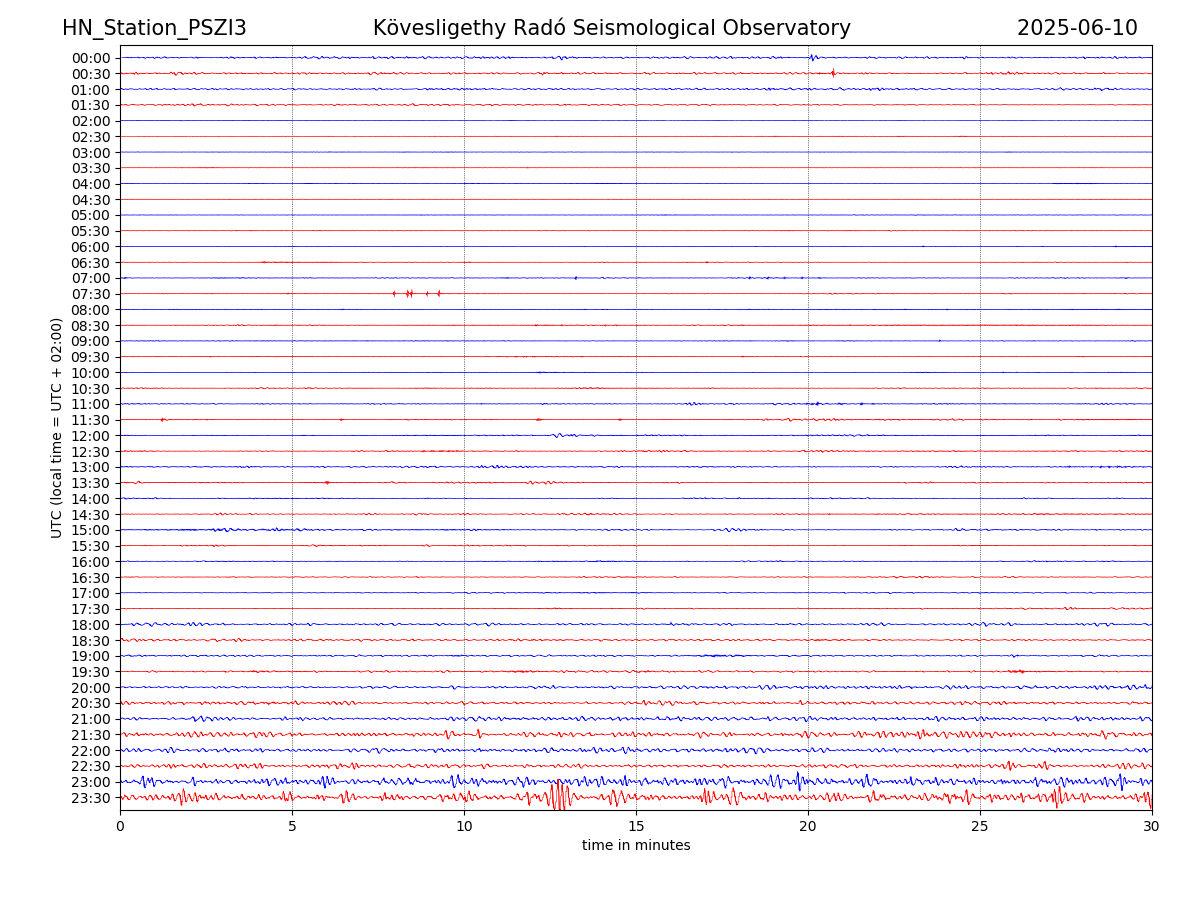
Task: Click the largest red burst on the 23:30 trace
Action: click(x=558, y=796)
